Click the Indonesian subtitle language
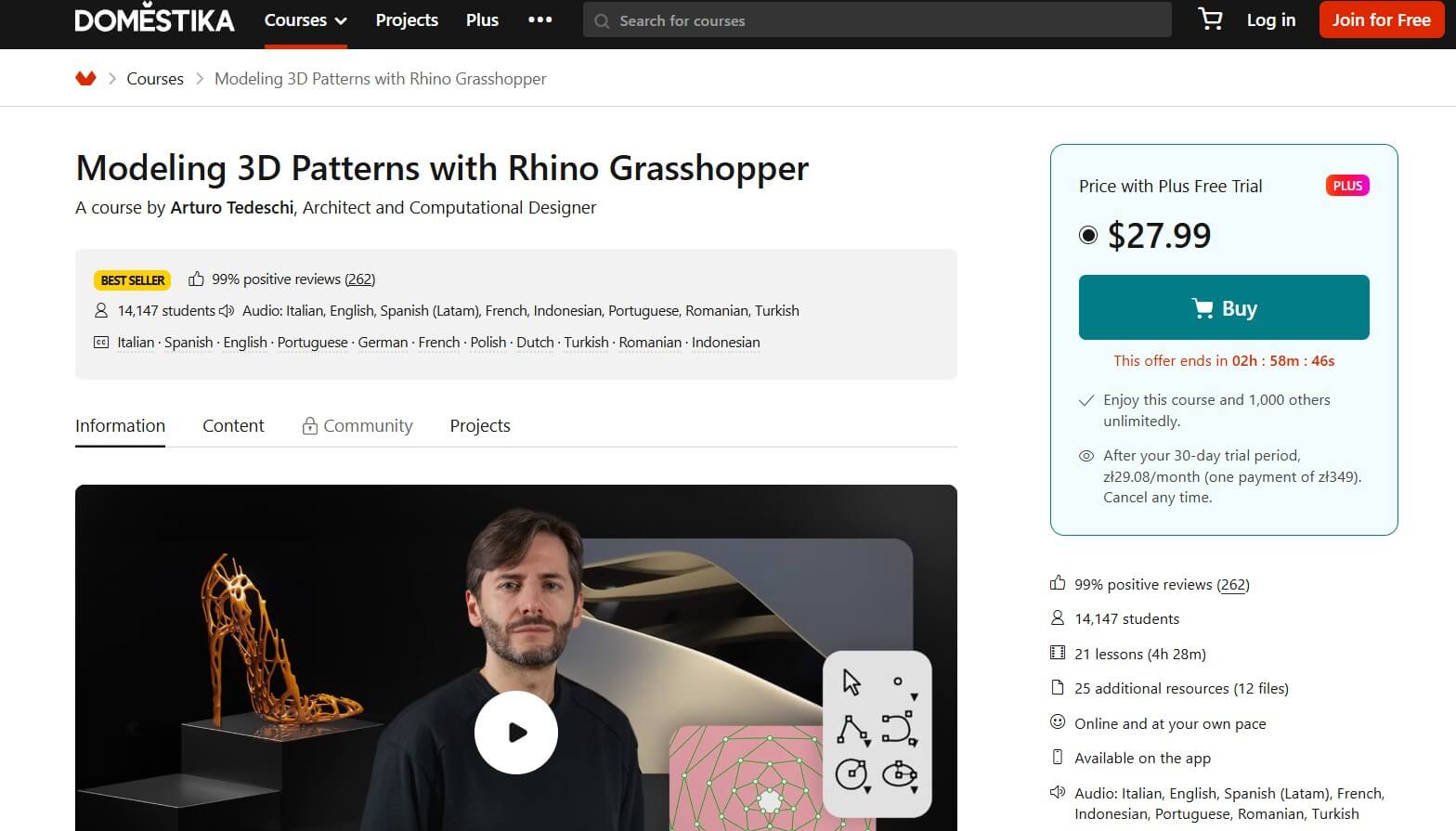 click(x=726, y=343)
